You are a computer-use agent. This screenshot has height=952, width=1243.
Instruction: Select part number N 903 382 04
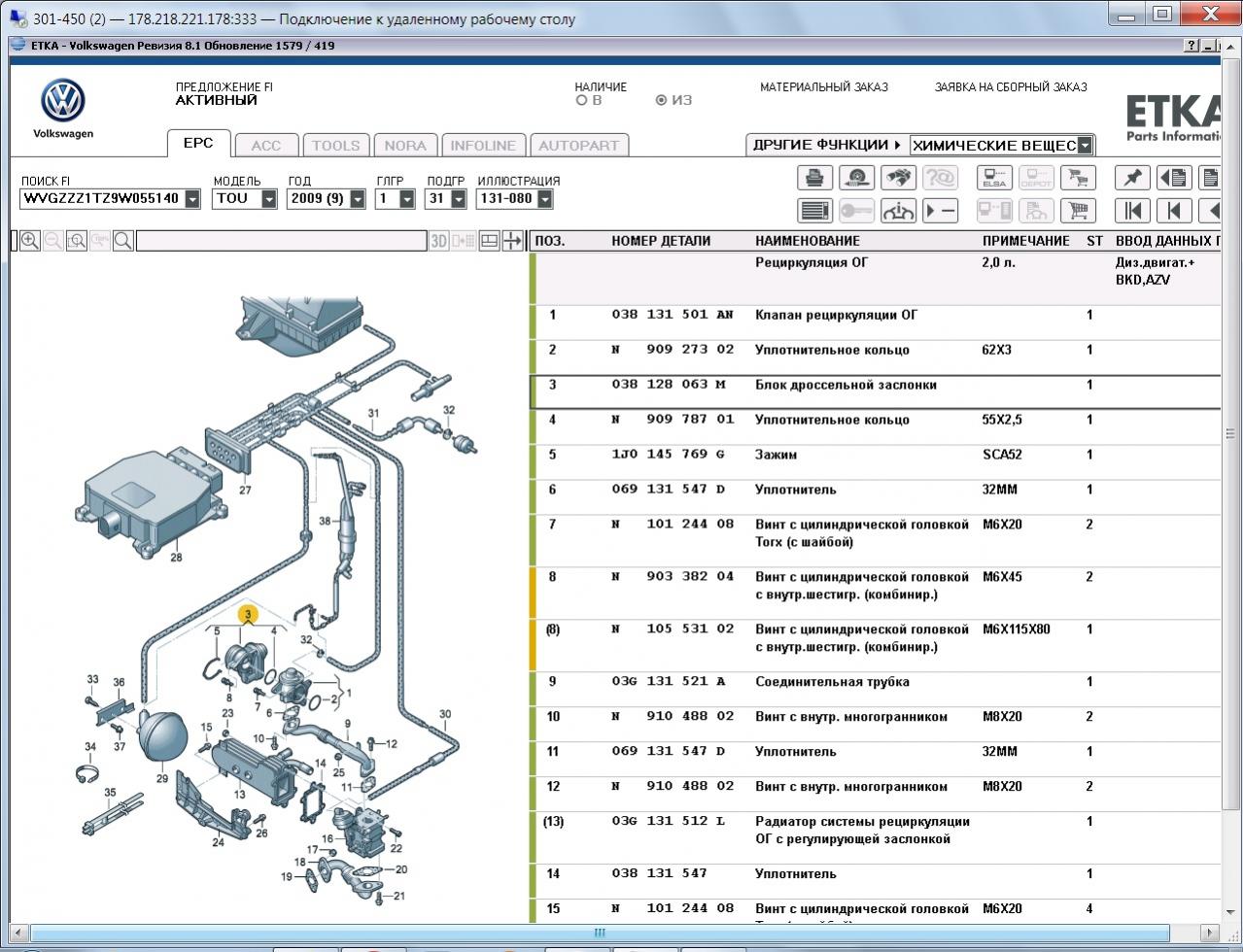click(x=673, y=577)
